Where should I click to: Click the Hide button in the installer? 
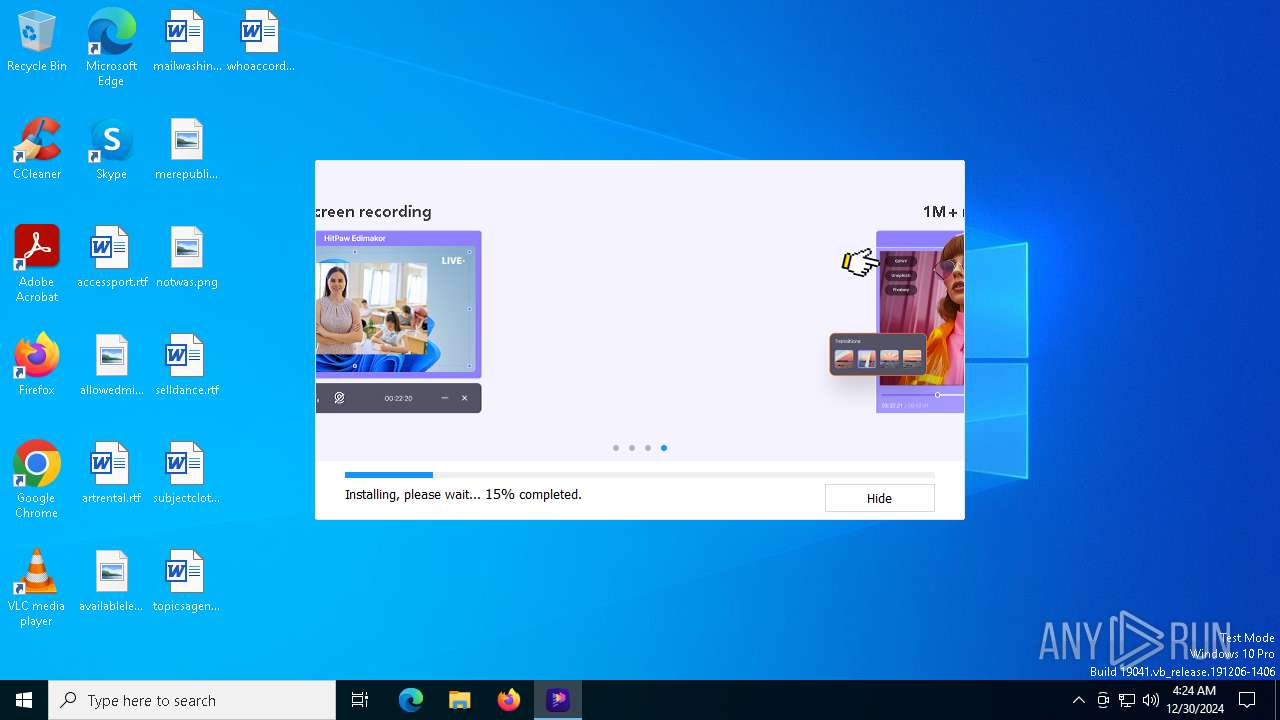pyautogui.click(x=879, y=498)
